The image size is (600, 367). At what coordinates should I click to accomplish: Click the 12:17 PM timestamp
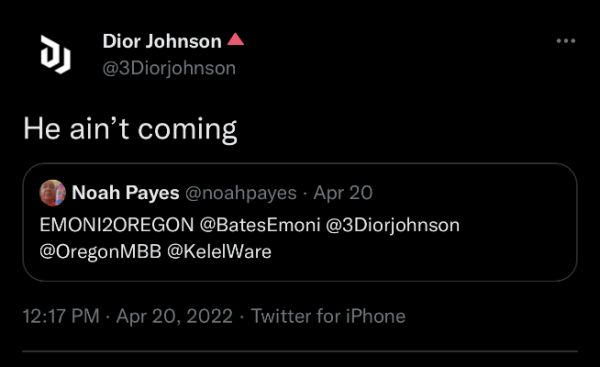[61, 316]
